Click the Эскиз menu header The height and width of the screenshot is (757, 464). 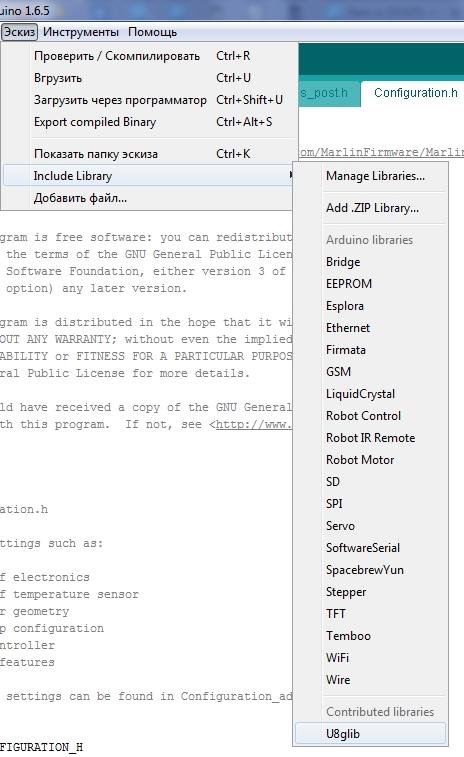point(19,32)
